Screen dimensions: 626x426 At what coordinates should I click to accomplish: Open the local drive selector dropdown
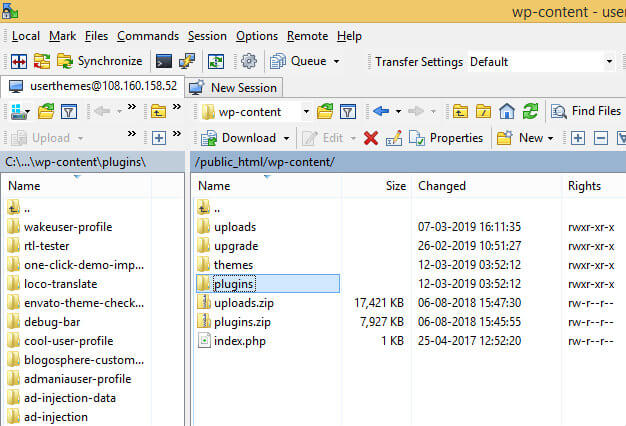(x=20, y=112)
